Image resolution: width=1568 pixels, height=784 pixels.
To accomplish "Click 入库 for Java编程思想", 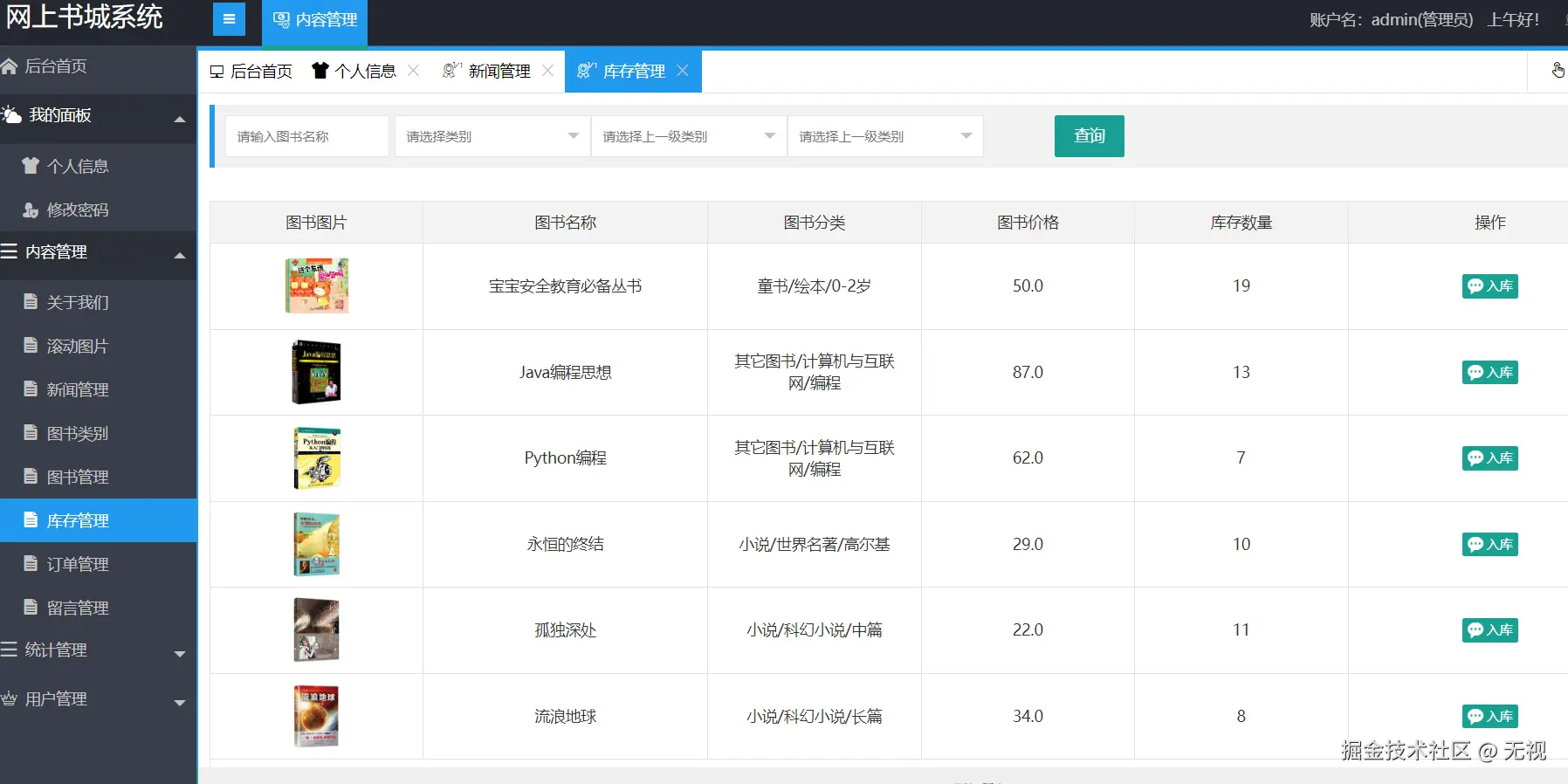I will click(x=1489, y=373).
